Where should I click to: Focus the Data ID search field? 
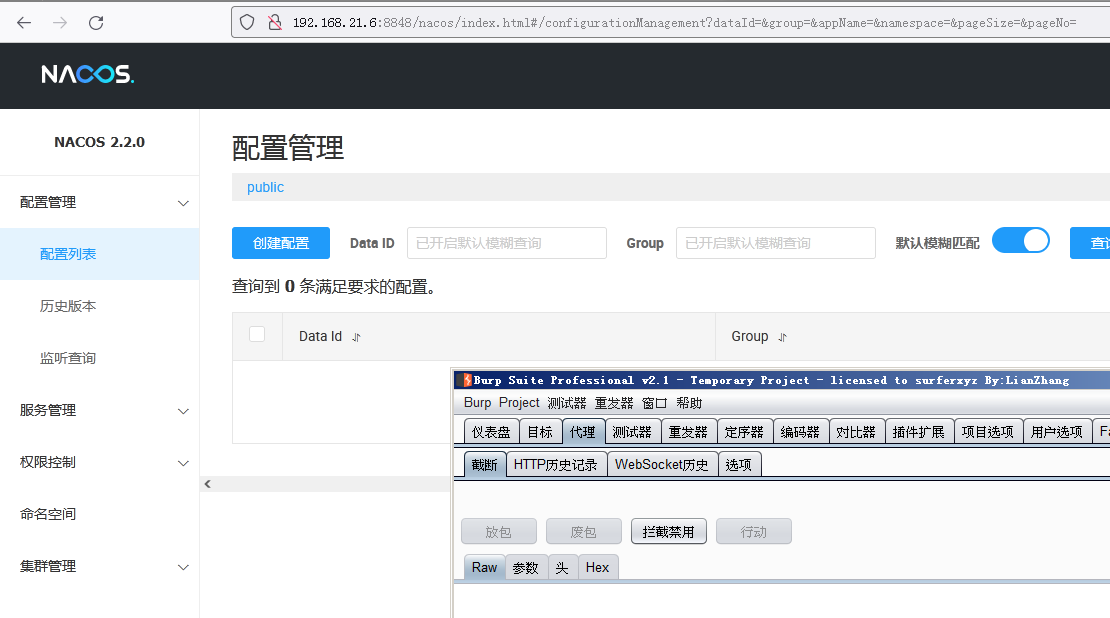point(507,243)
